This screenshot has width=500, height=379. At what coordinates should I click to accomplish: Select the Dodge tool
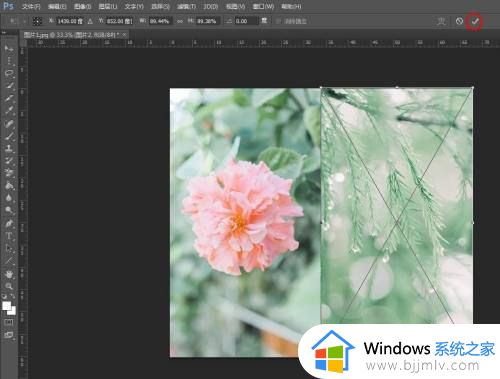(9, 210)
